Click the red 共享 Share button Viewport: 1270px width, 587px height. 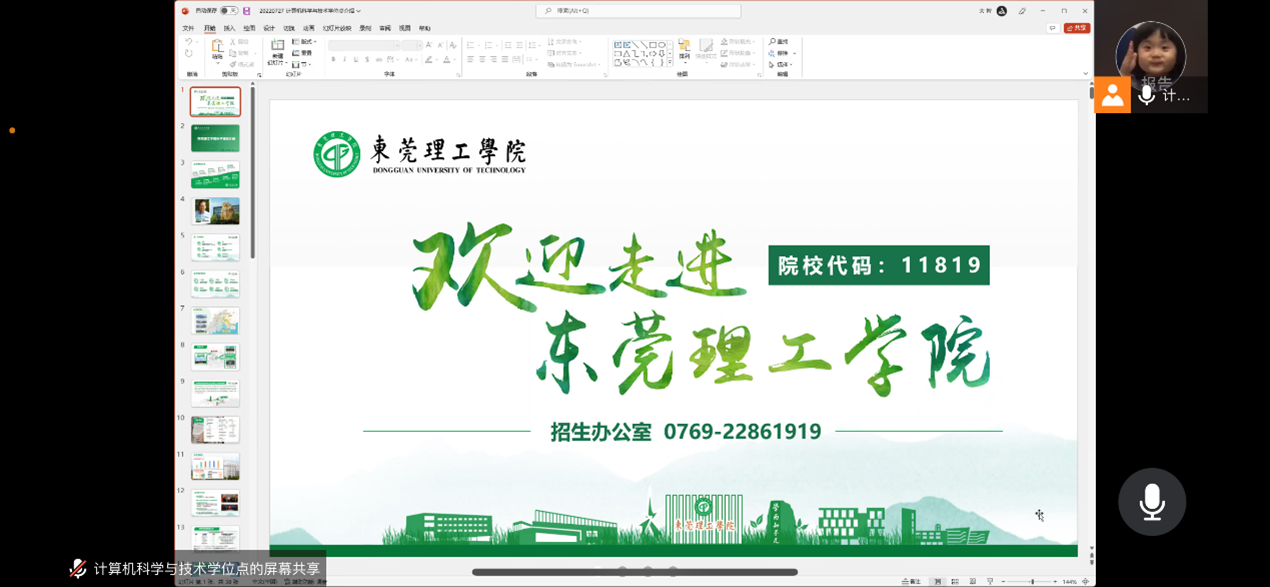click(x=1077, y=28)
